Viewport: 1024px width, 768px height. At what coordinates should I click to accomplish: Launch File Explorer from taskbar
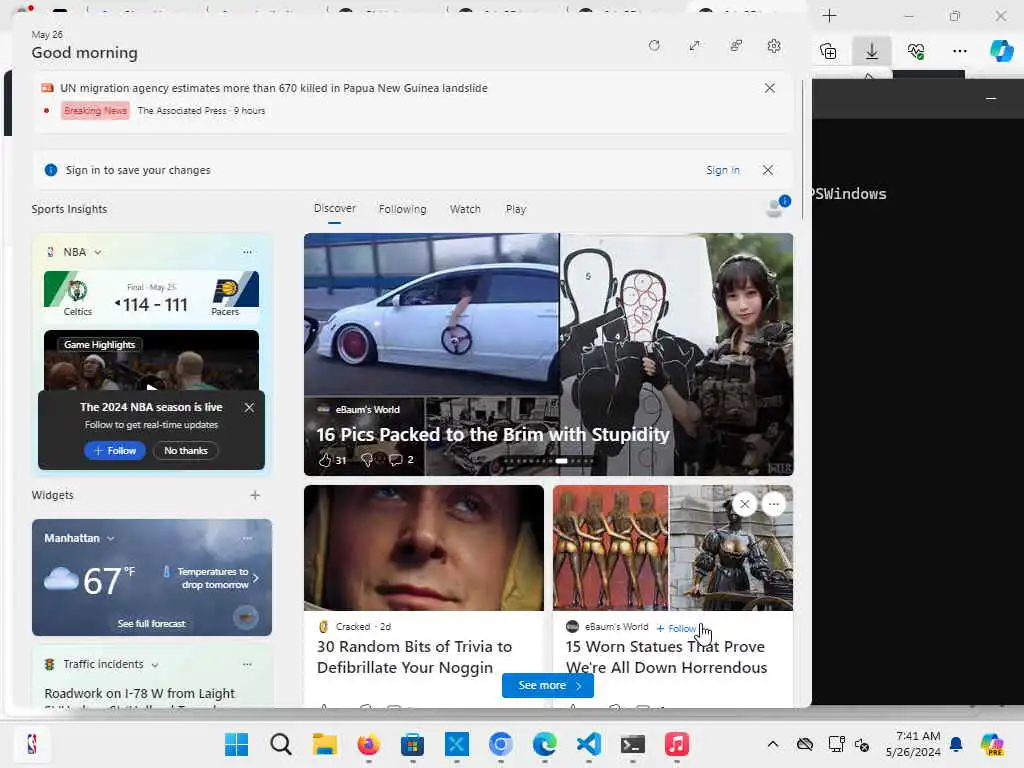pyautogui.click(x=325, y=744)
